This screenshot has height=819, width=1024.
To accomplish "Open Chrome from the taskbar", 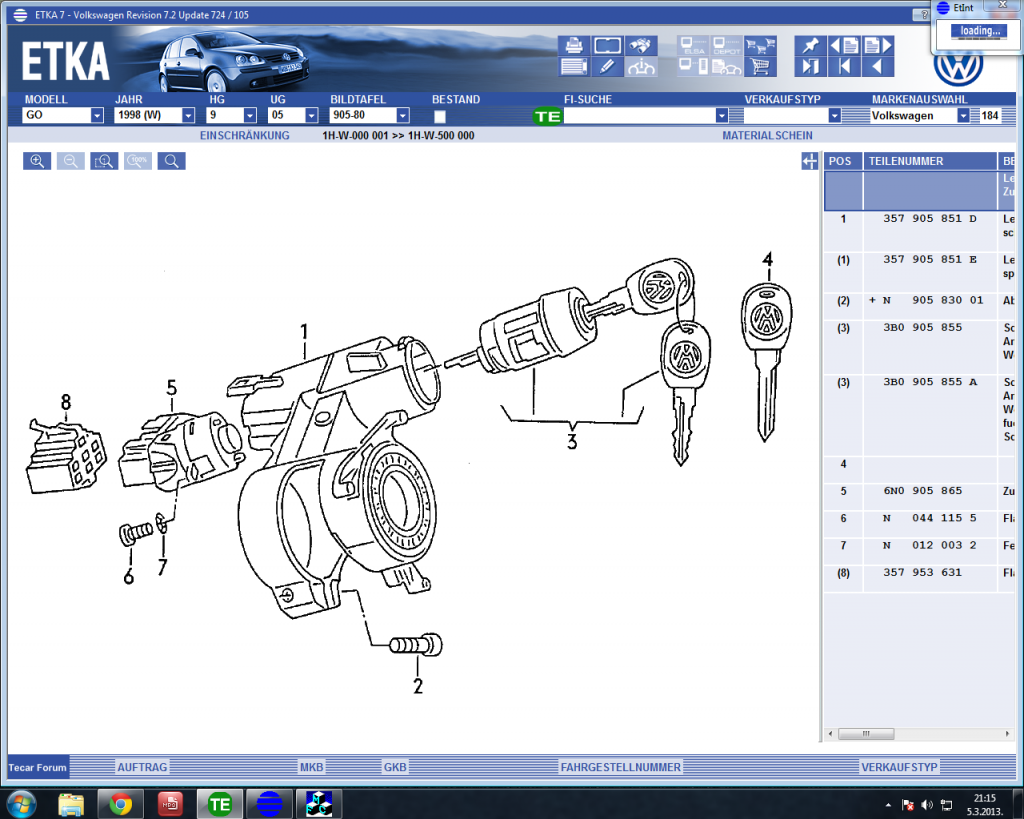I will tap(121, 804).
